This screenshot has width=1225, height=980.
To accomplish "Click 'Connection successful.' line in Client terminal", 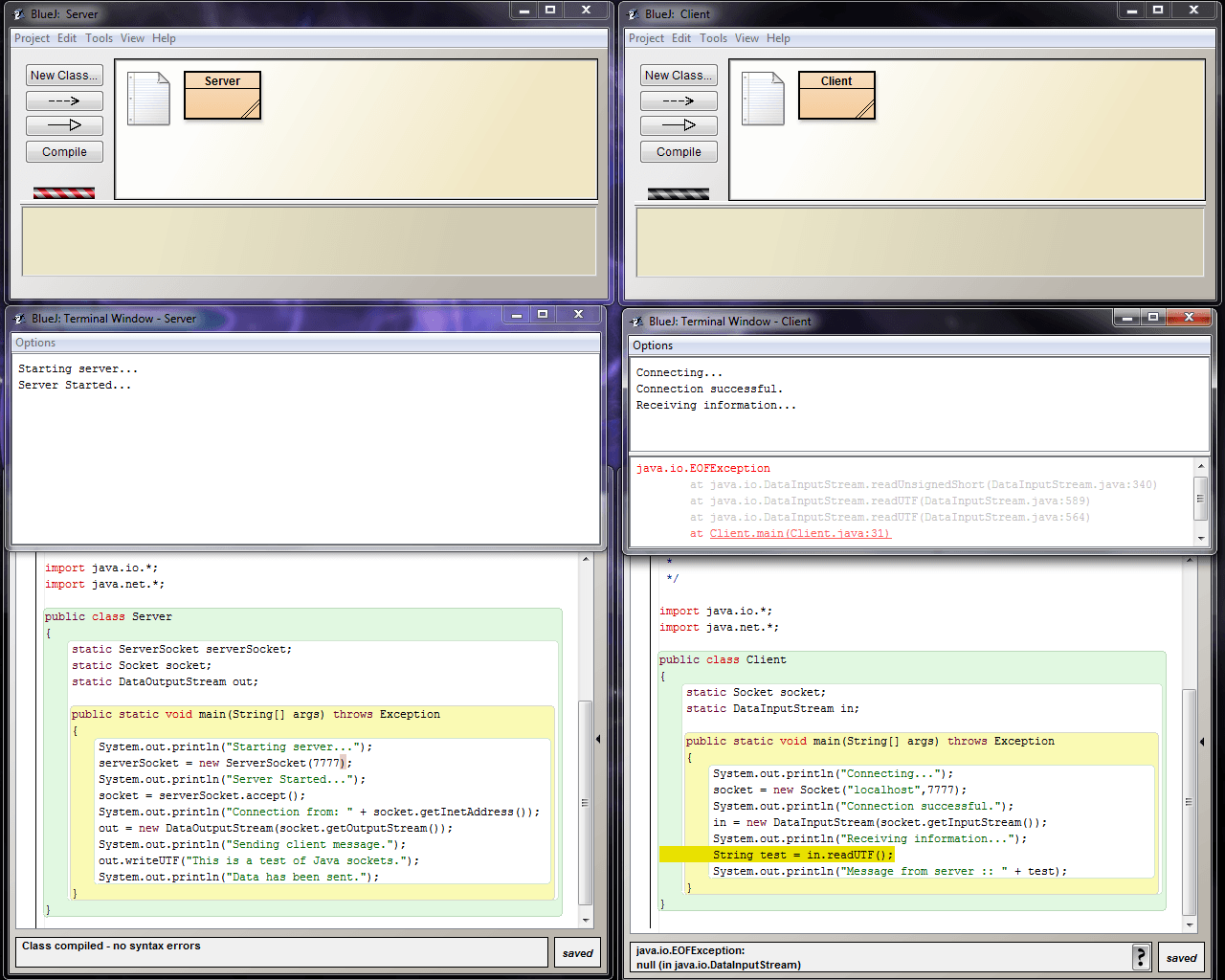I will tap(709, 389).
